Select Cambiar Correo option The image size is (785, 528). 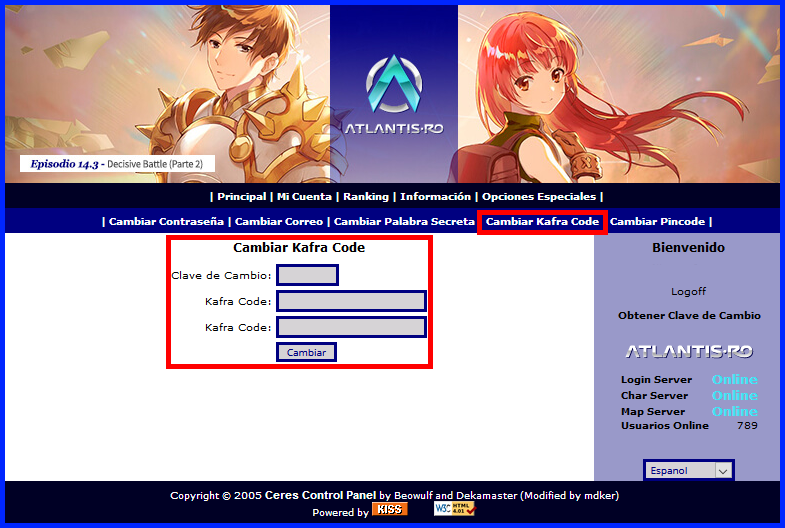pyautogui.click(x=279, y=222)
